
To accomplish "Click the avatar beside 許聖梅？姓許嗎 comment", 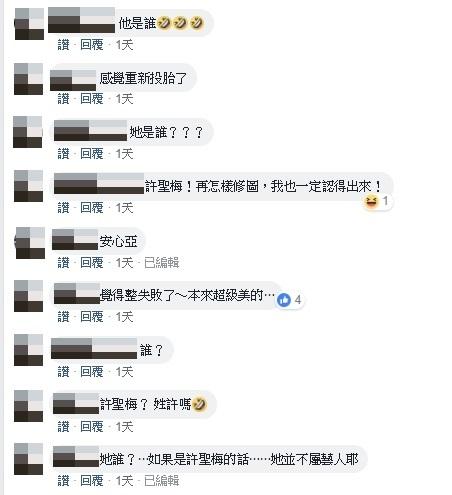I will coord(29,406).
